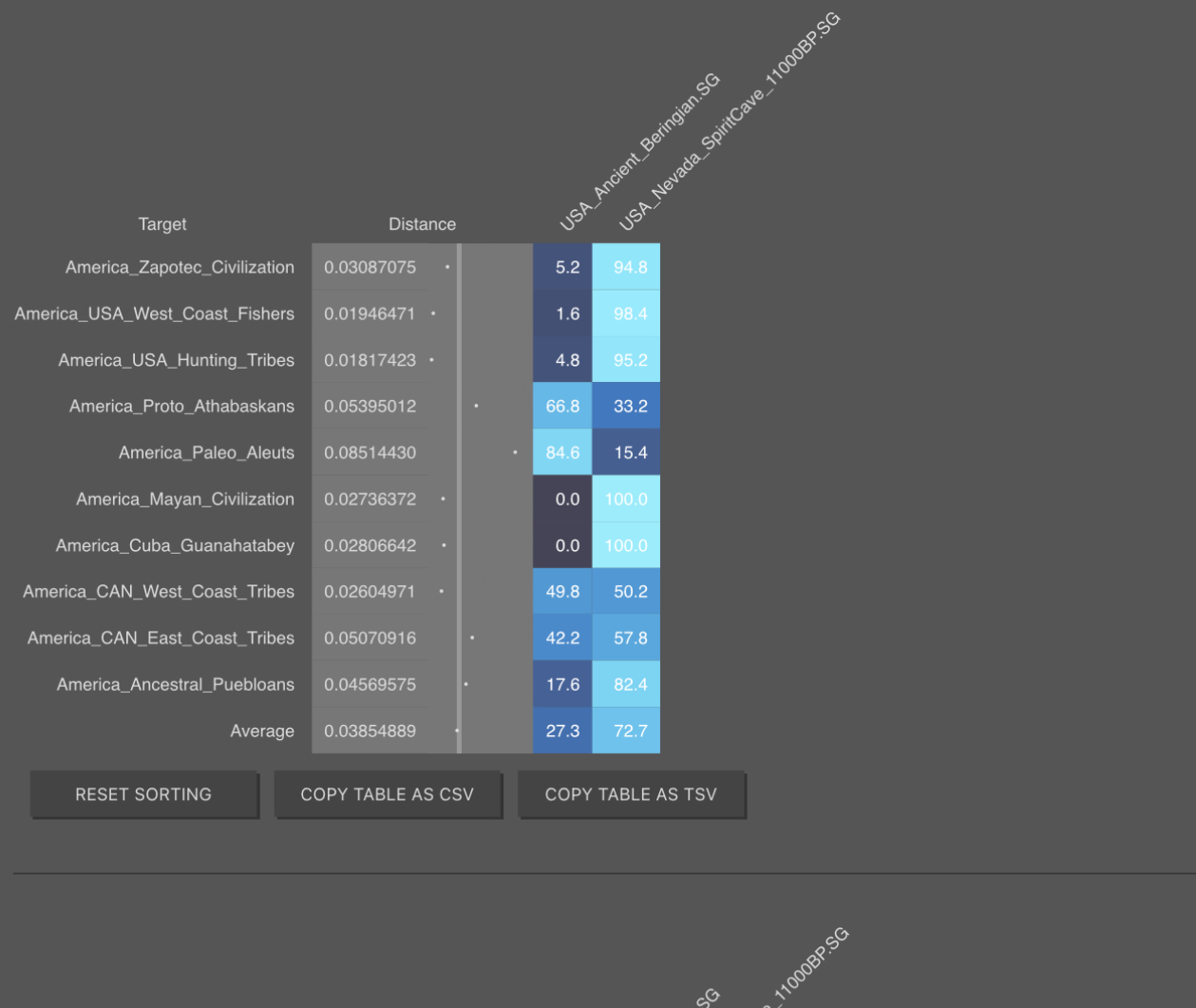Click distance value 0.02736372
Image resolution: width=1196 pixels, height=1008 pixels.
pyautogui.click(x=370, y=499)
